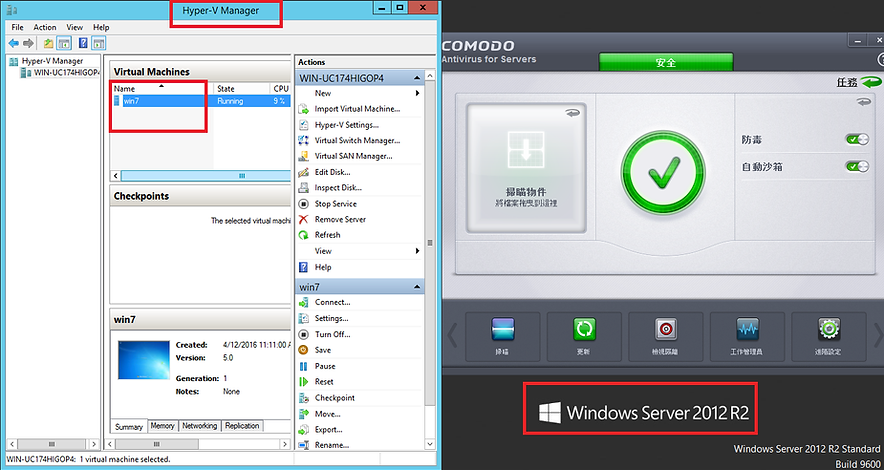Click the Show/Hide Console Tree toolbar icon

(x=64, y=43)
